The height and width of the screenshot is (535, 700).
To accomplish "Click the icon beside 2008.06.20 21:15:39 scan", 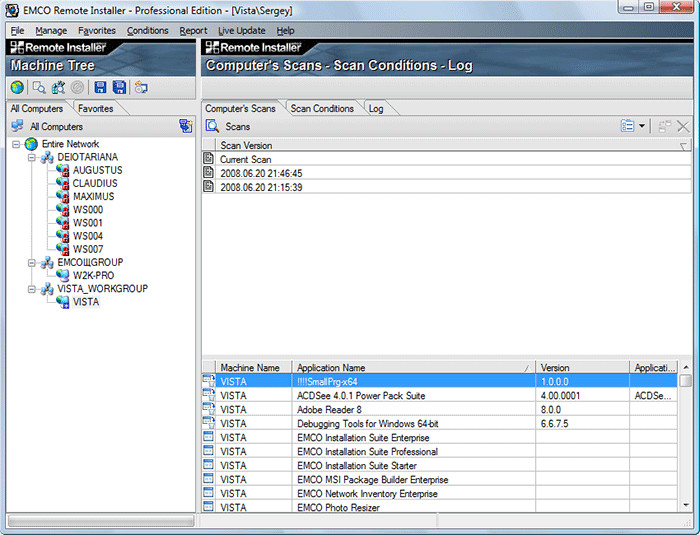I will pos(208,186).
